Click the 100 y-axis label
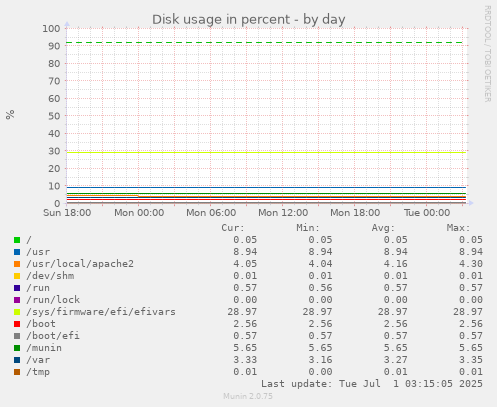The image size is (497, 407). point(51,28)
